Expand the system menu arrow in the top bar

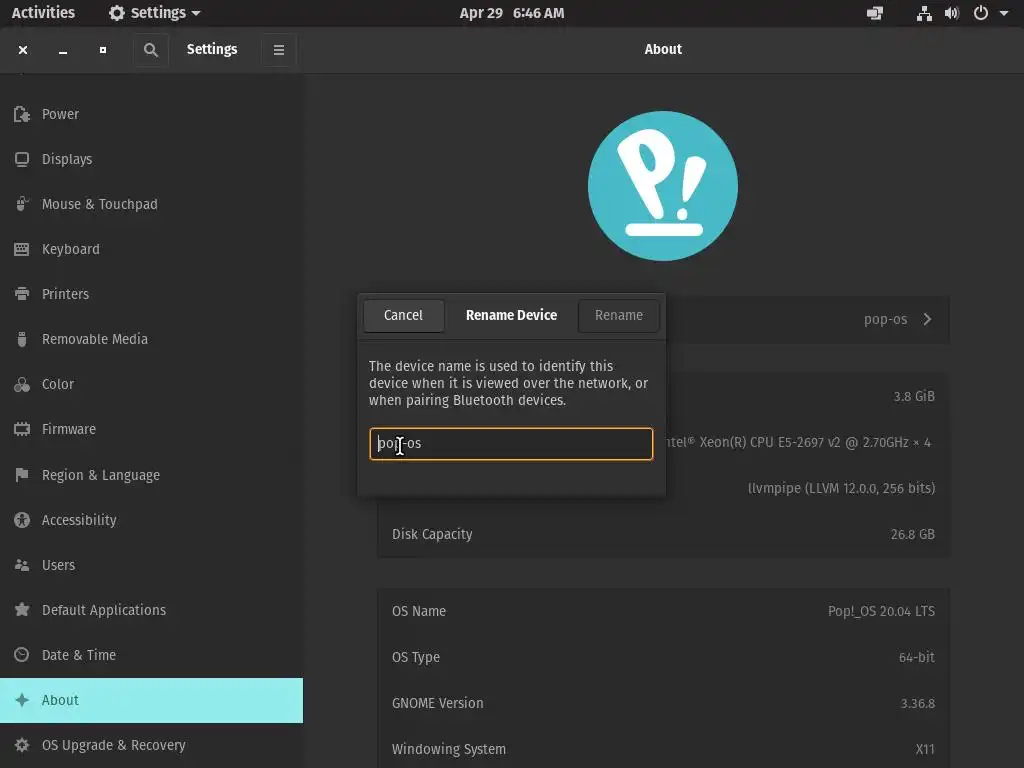1004,13
